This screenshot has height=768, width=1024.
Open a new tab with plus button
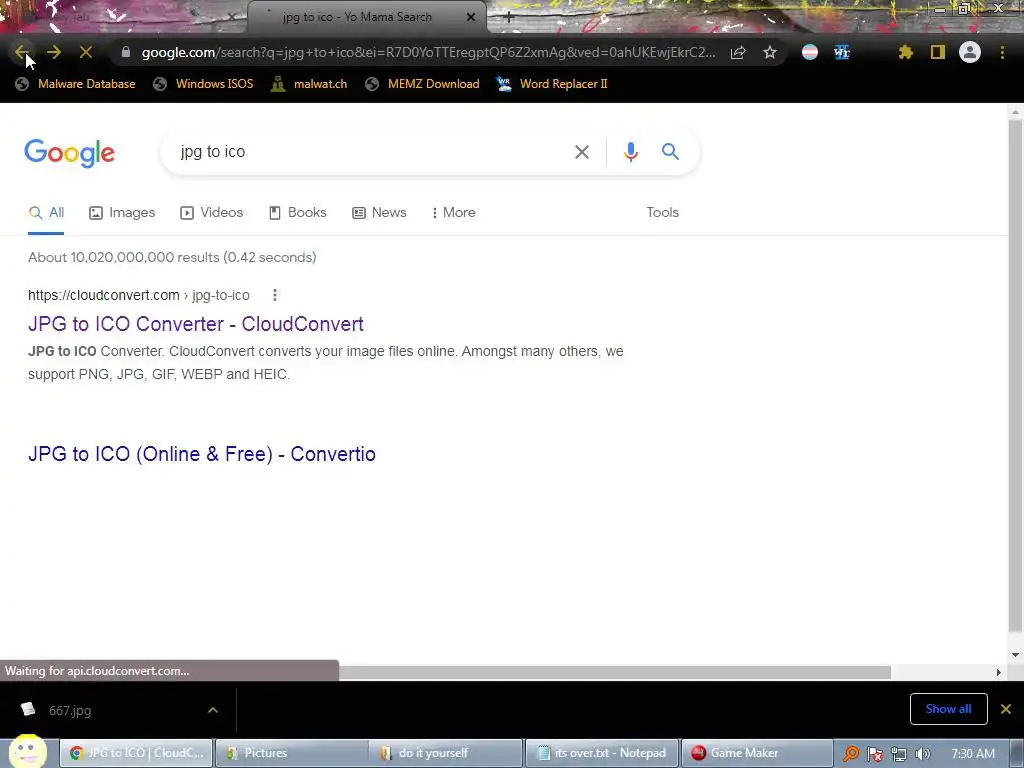point(509,17)
